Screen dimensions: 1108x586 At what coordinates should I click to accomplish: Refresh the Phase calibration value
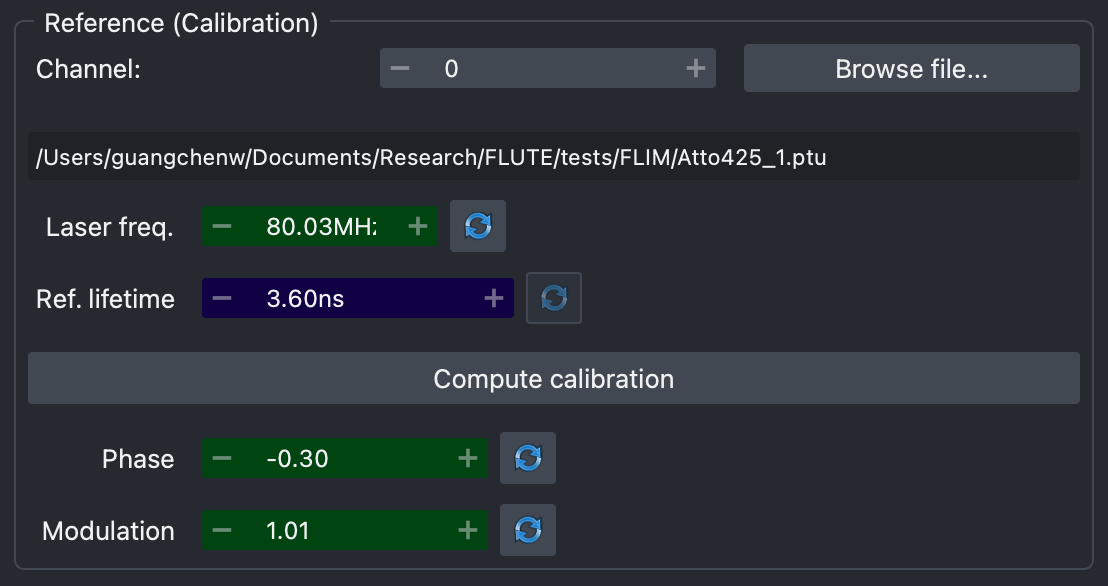(527, 458)
